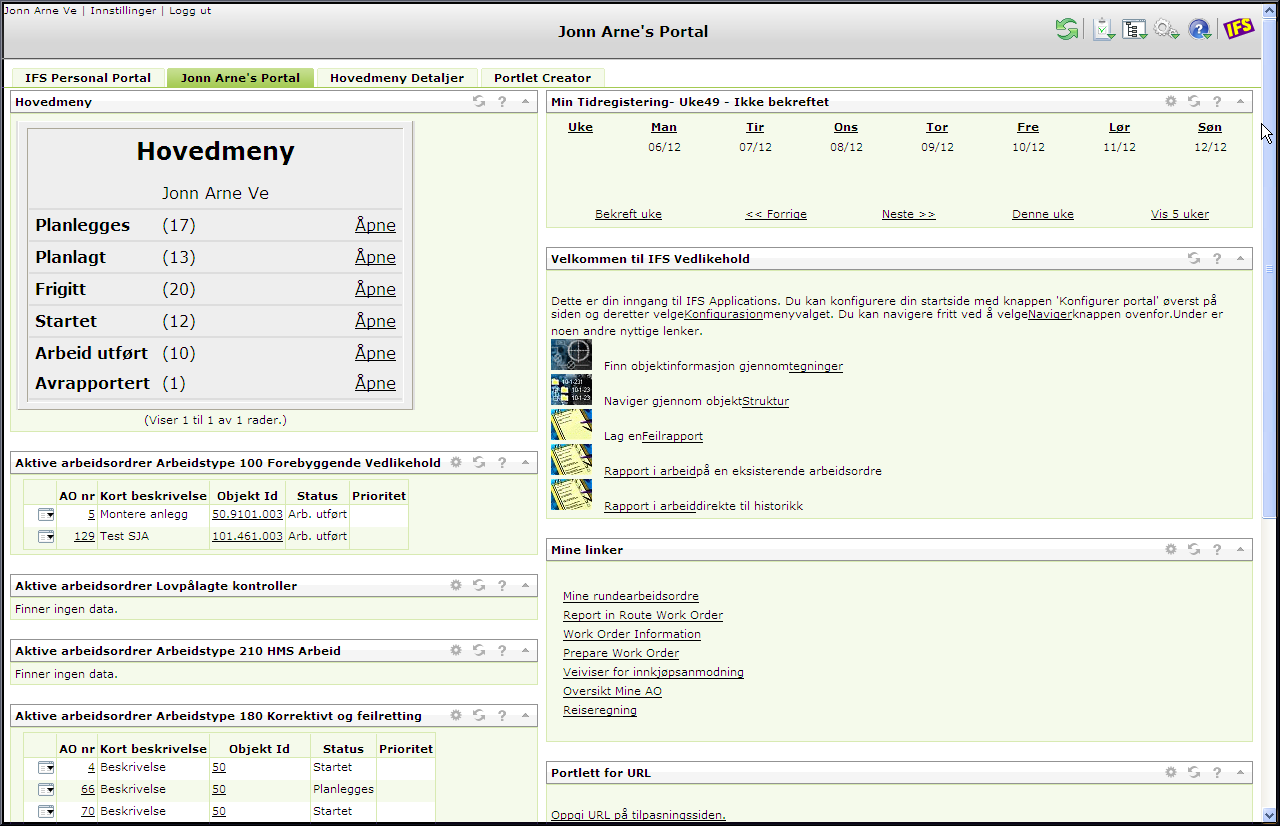Click the vertical scrollbar thumb
1280x826 pixels.
pyautogui.click(x=1270, y=270)
